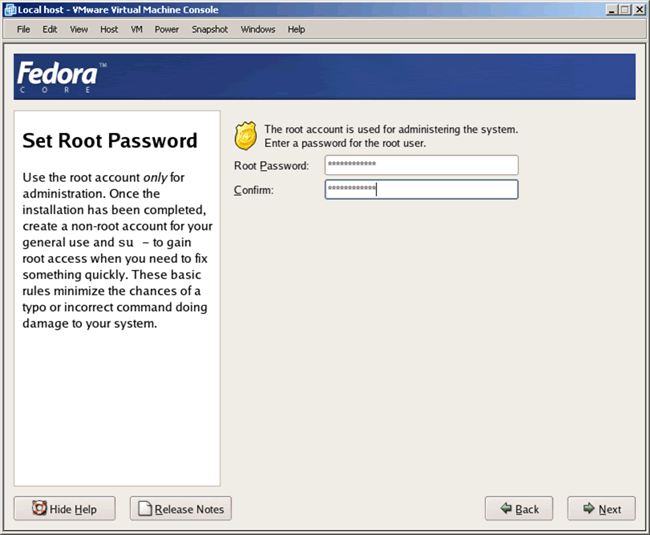
Task: Open the File menu
Action: pyautogui.click(x=24, y=29)
